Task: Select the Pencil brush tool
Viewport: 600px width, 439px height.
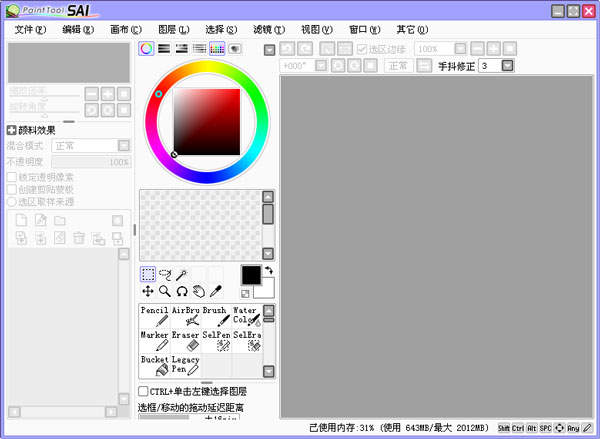Action: click(155, 316)
